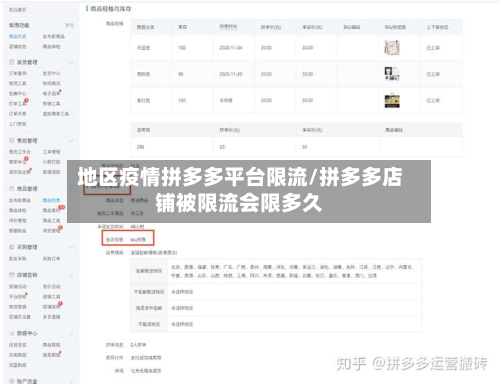Viewport: 500px width, 384px height.
Task: Open 发布新商品 under 常用功能
Action: point(54,36)
